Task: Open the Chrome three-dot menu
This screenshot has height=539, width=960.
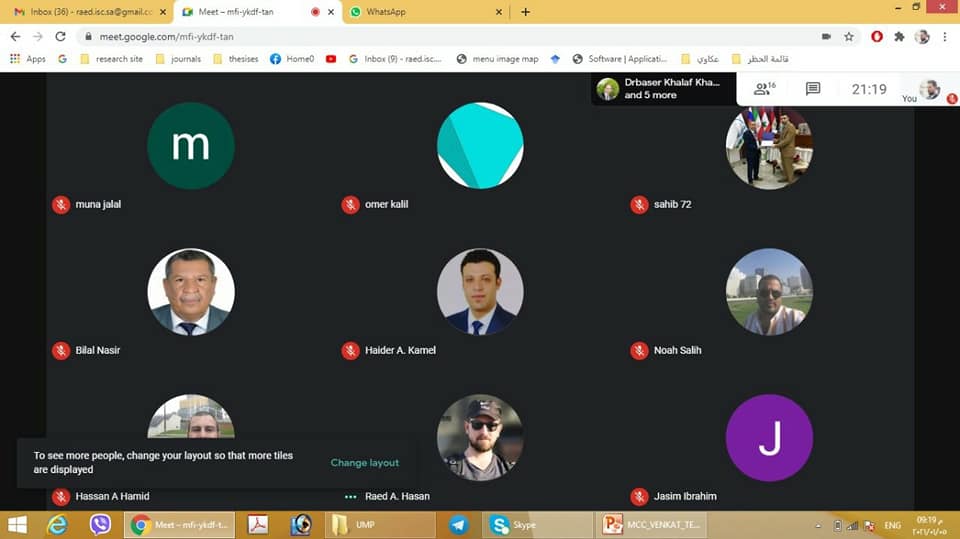Action: tap(944, 36)
